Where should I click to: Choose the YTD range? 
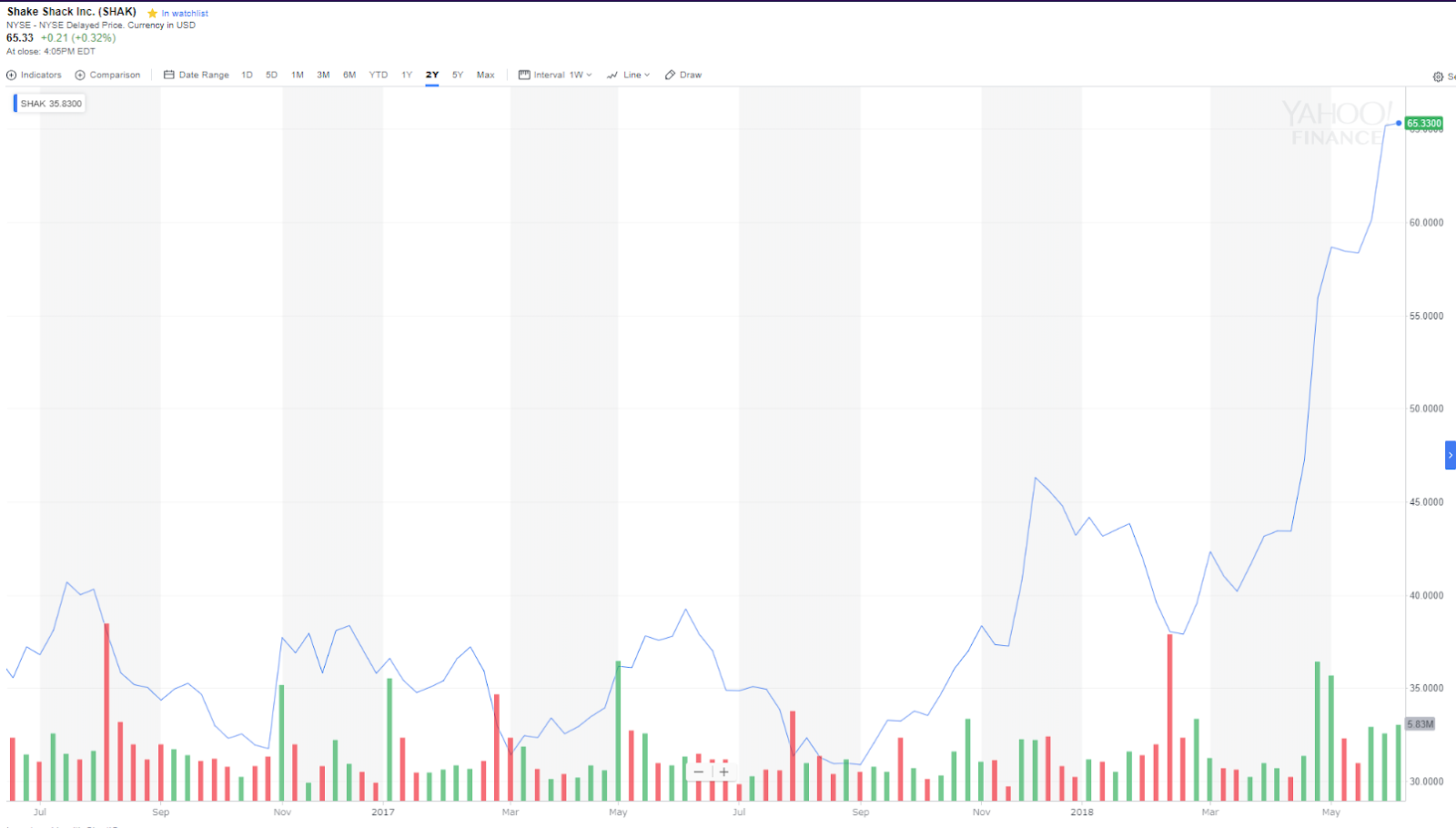(379, 75)
